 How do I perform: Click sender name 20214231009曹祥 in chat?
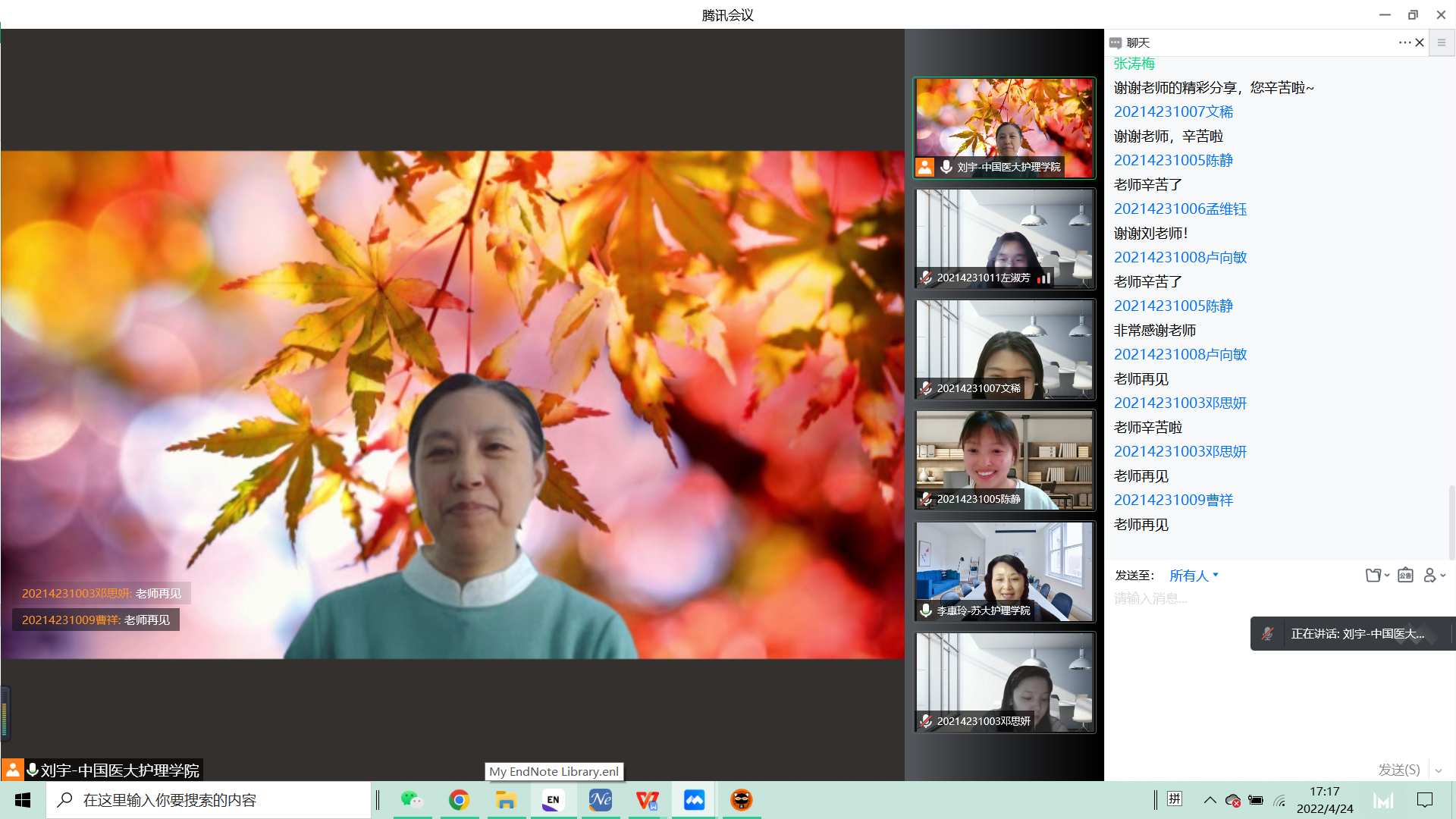pyautogui.click(x=1173, y=500)
